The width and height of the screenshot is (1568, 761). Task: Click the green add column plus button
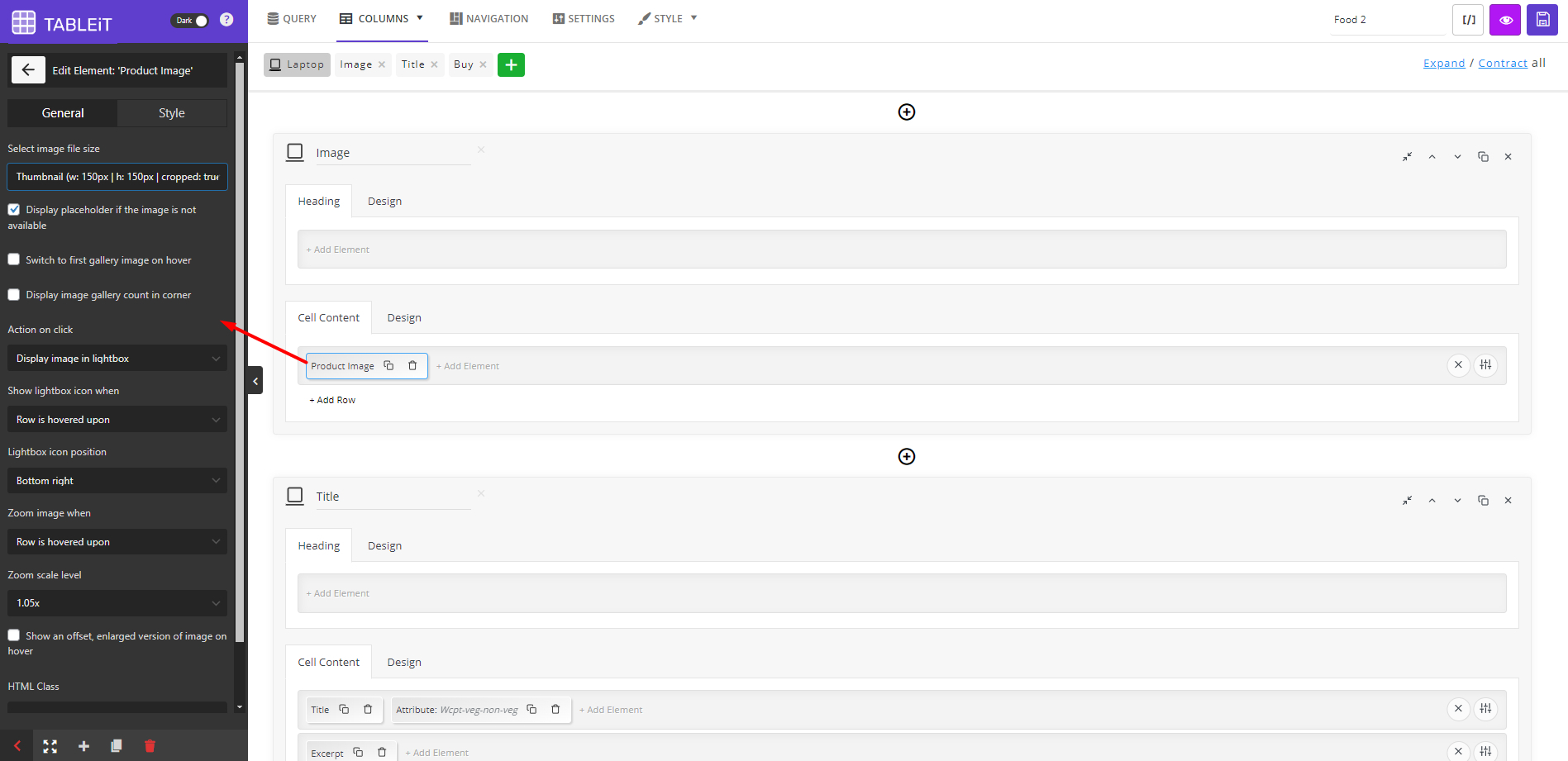coord(511,64)
